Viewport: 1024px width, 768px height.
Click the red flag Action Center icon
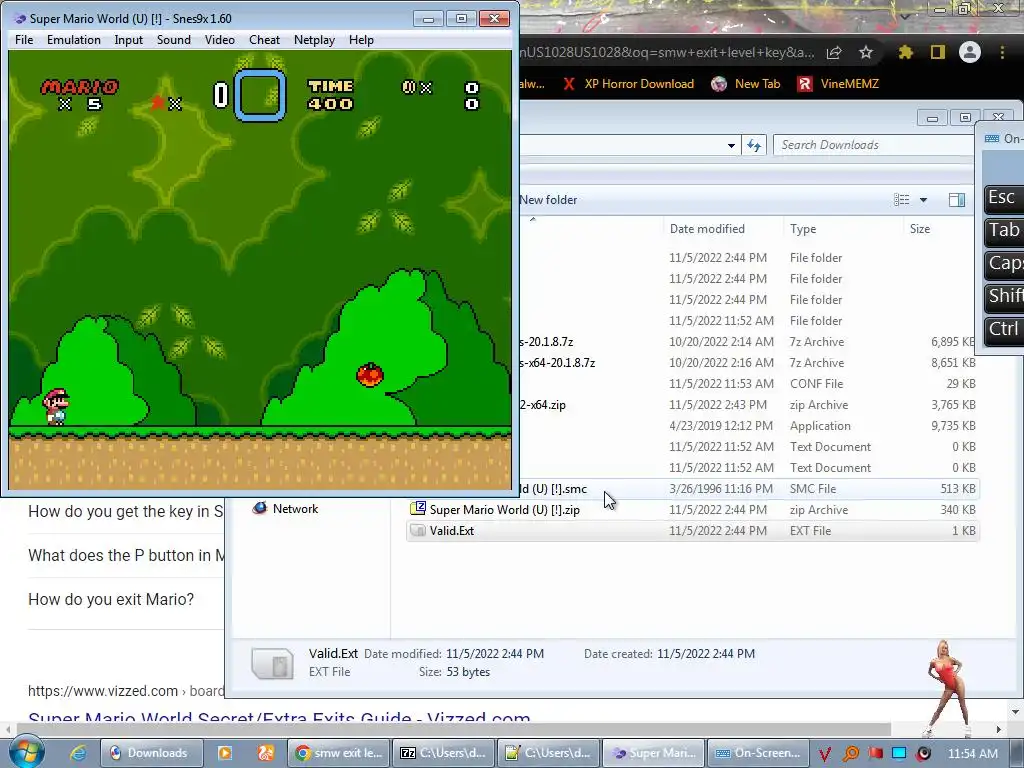pos(875,754)
